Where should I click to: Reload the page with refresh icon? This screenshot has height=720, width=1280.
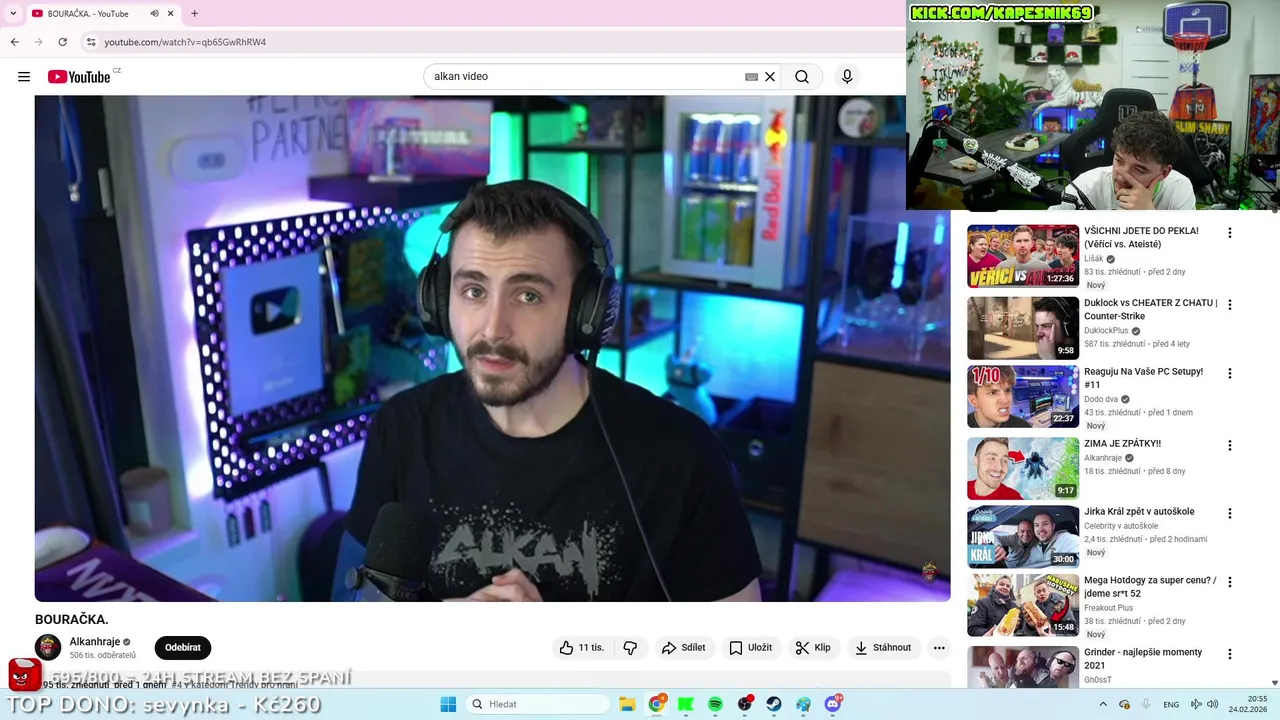click(x=62, y=42)
